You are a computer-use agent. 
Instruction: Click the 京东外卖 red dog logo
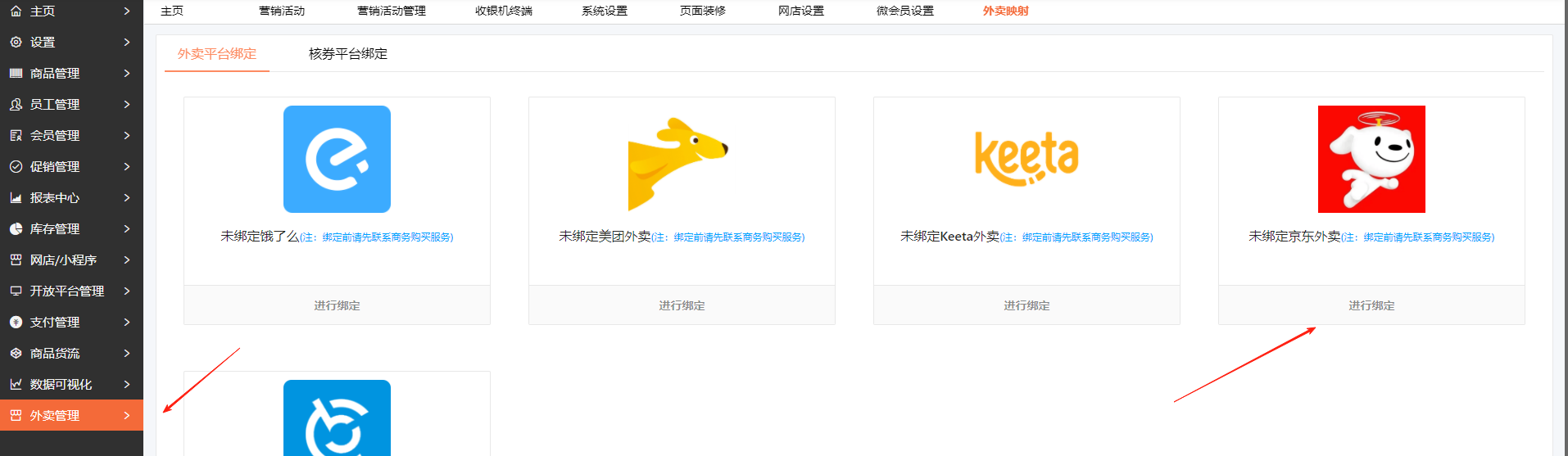coord(1371,159)
